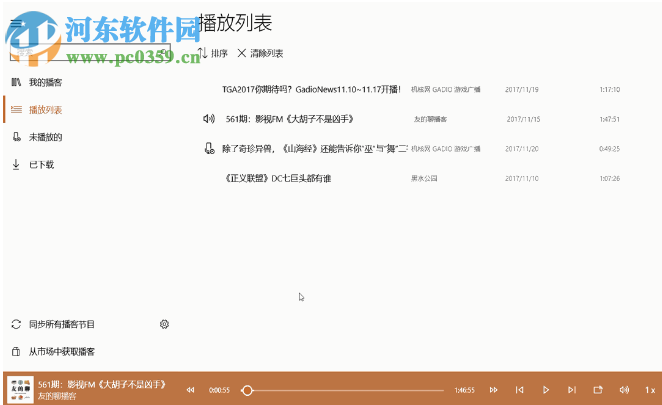Click podcast name 果永公园 in 正义联盟 row

[x=424, y=178]
